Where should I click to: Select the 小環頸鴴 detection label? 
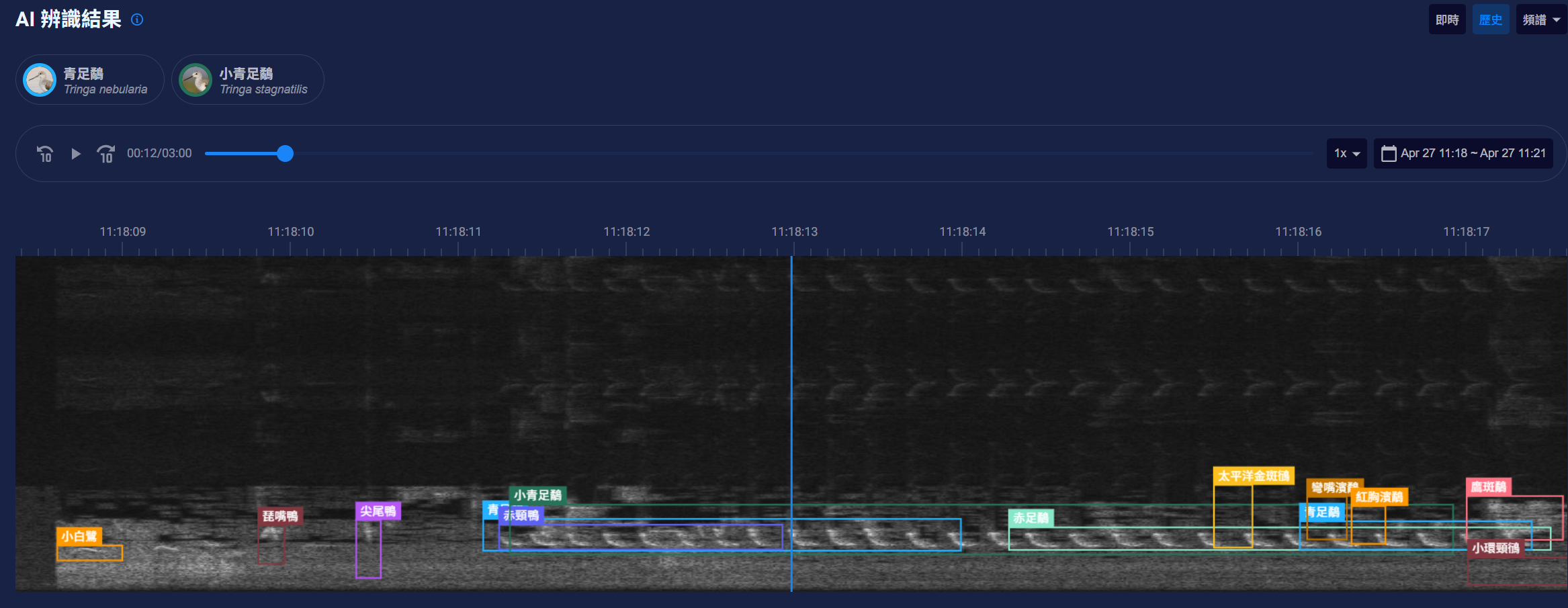point(1495,548)
